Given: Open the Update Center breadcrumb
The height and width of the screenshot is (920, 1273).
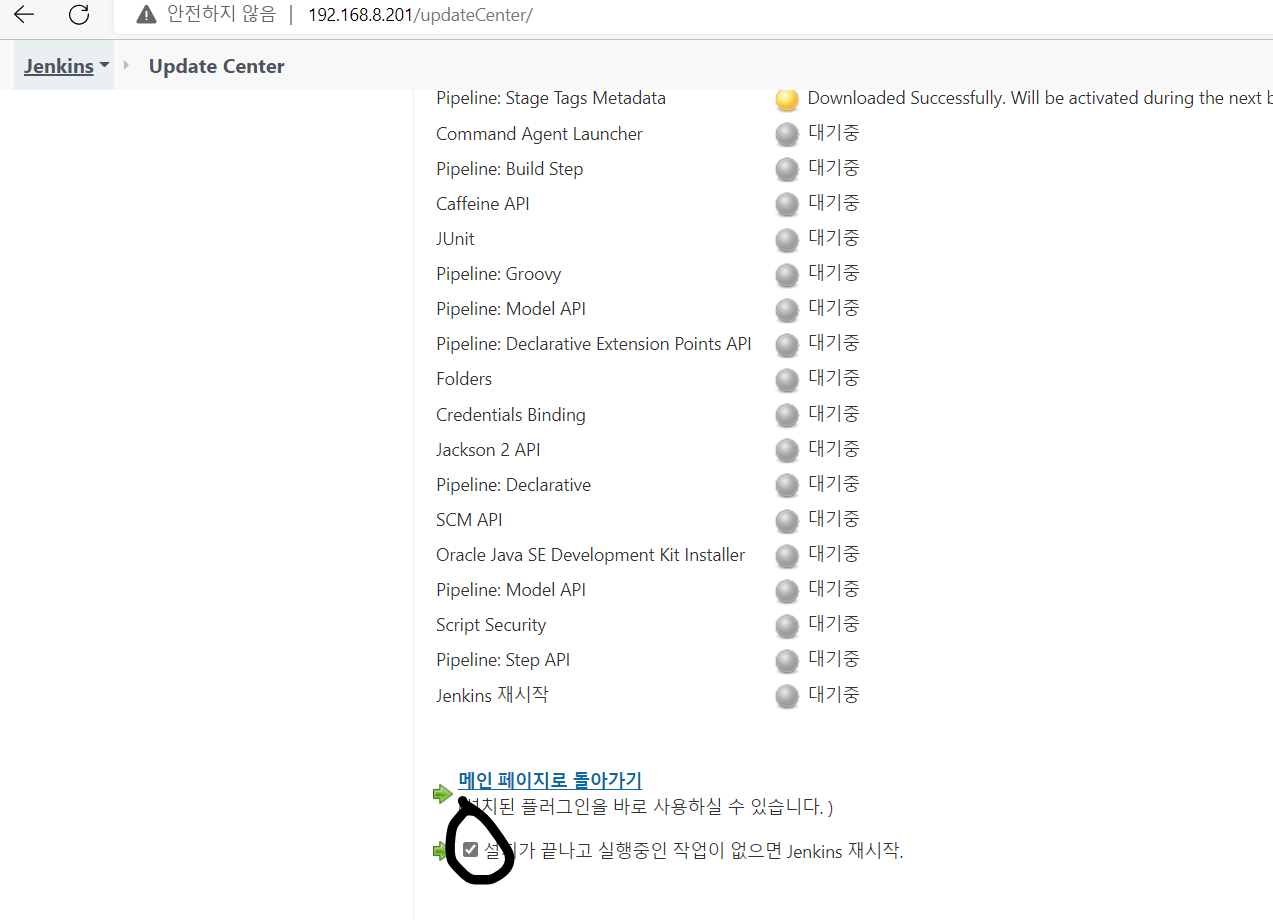Looking at the screenshot, I should (x=217, y=66).
